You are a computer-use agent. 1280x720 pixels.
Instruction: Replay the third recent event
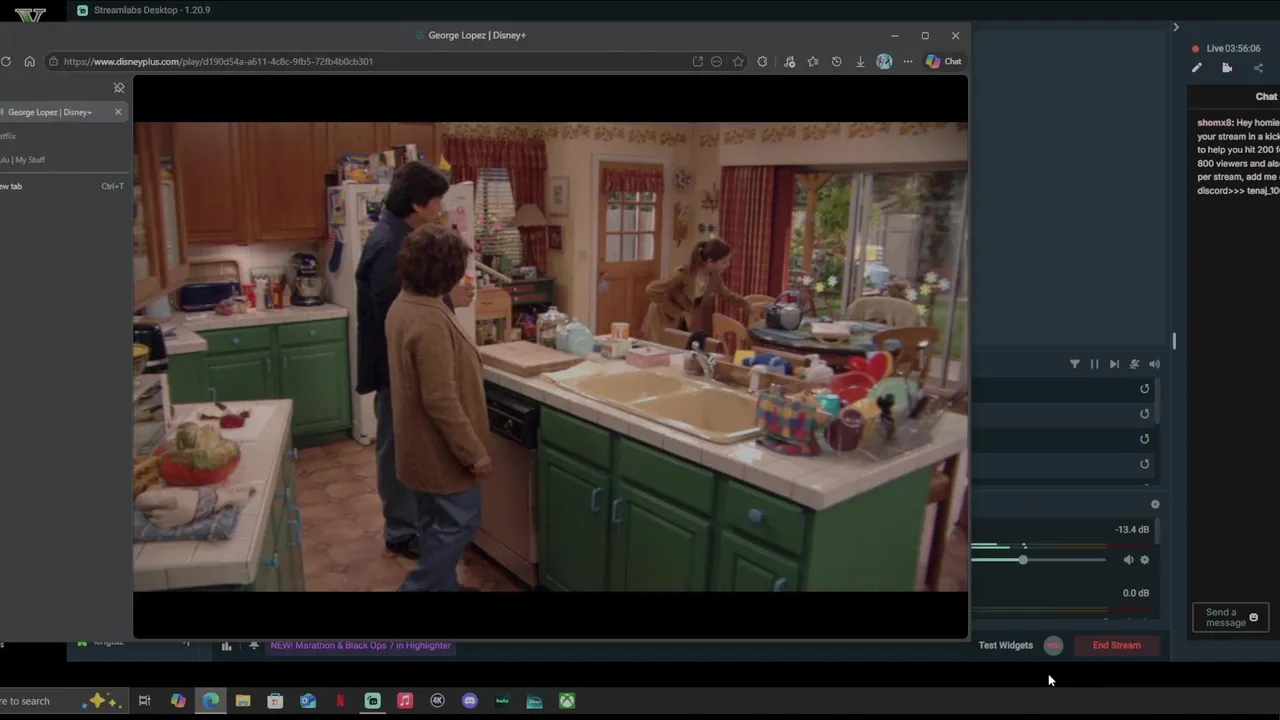point(1144,439)
